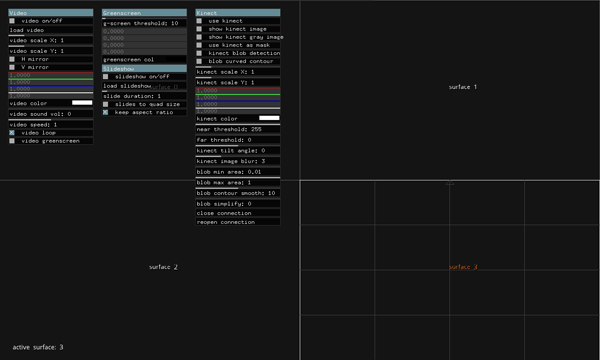This screenshot has height=360, width=600.
Task: Enable use kinect as mask checkbox
Action: [199, 45]
